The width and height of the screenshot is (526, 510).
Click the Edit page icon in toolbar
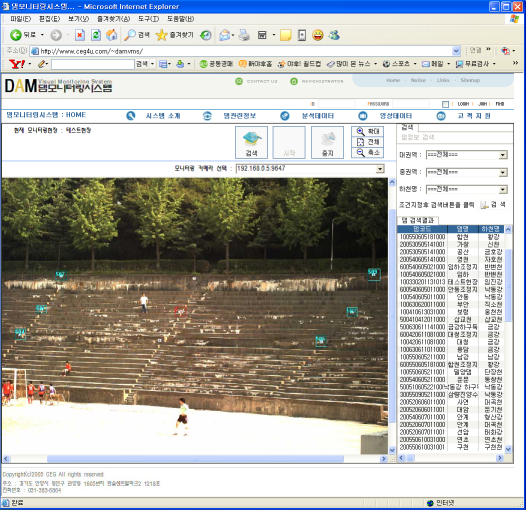262,35
